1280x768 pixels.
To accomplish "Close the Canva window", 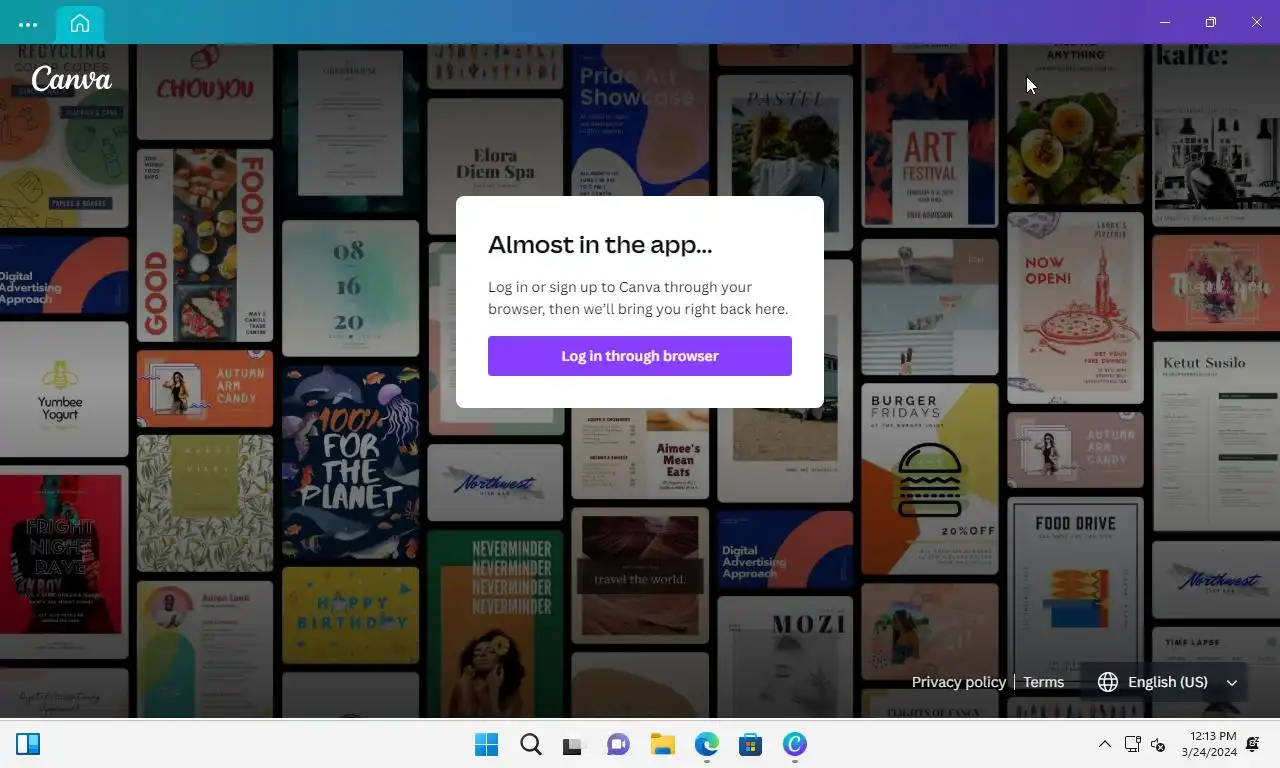I will click(1256, 22).
